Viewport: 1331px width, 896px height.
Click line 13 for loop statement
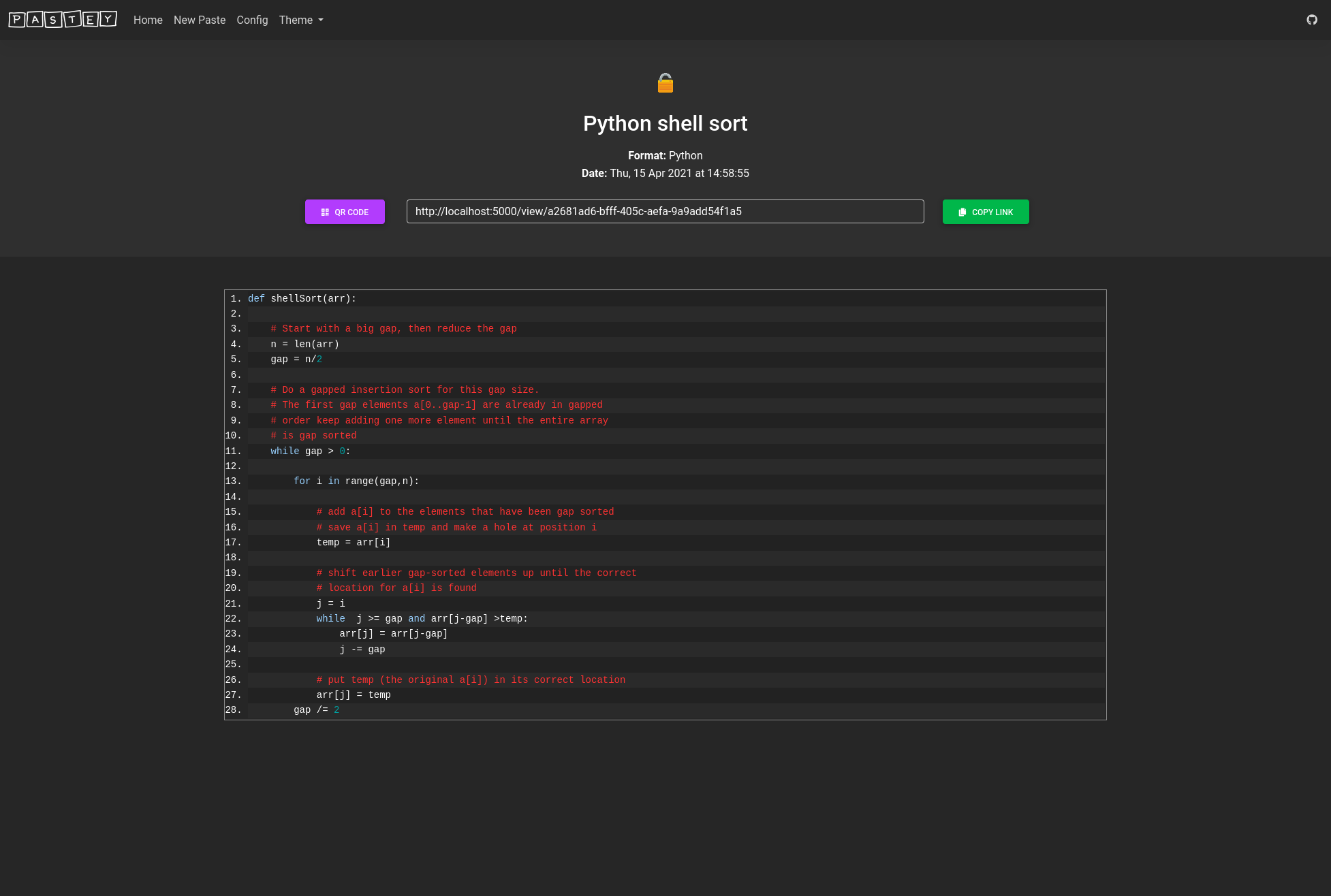[356, 481]
